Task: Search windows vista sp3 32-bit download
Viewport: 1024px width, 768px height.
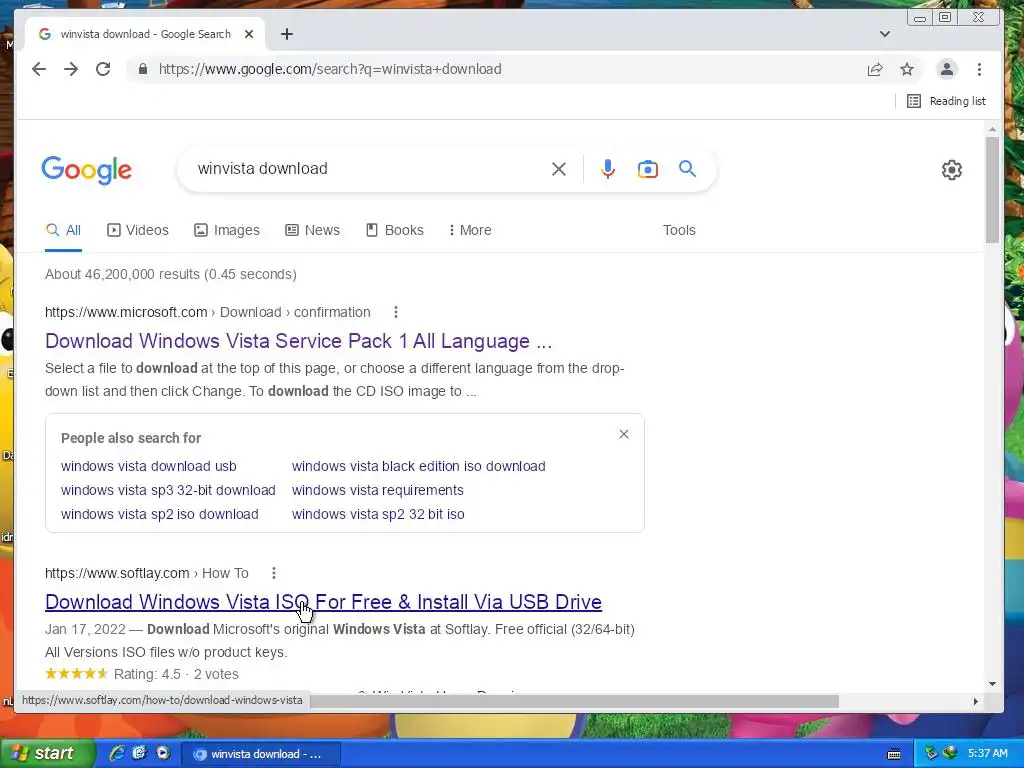Action: [168, 490]
